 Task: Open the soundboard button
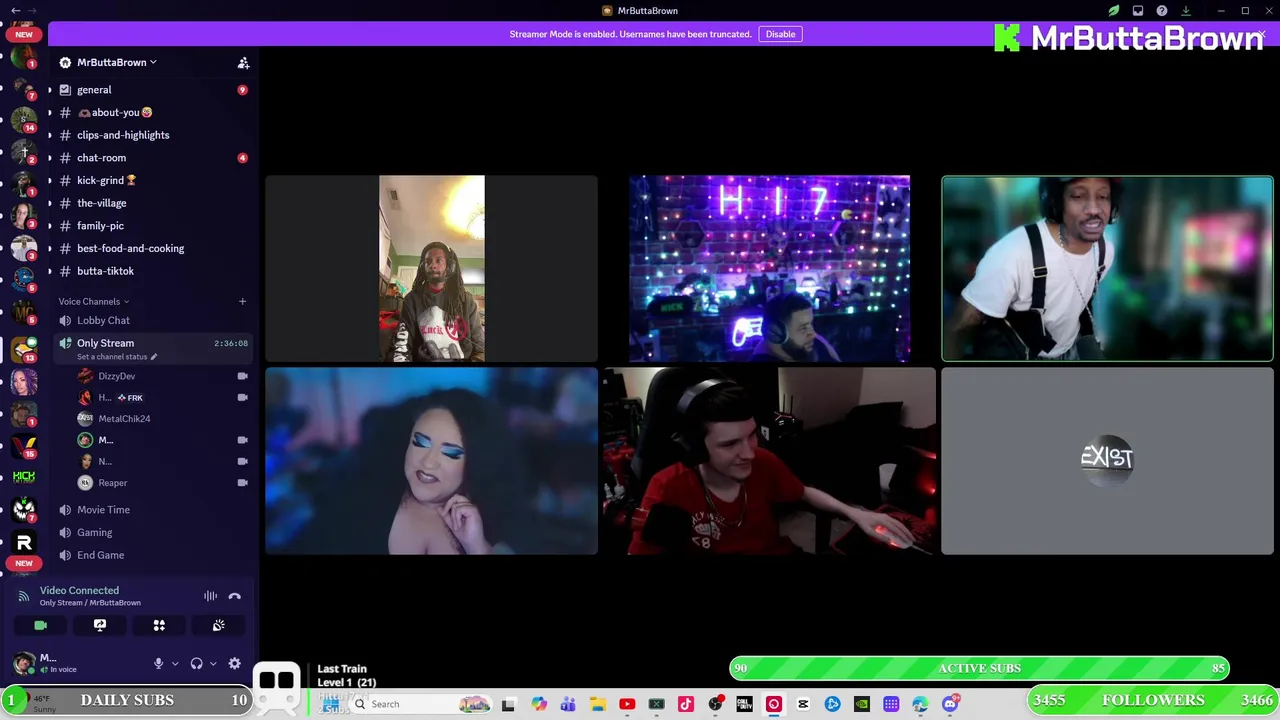[218, 625]
